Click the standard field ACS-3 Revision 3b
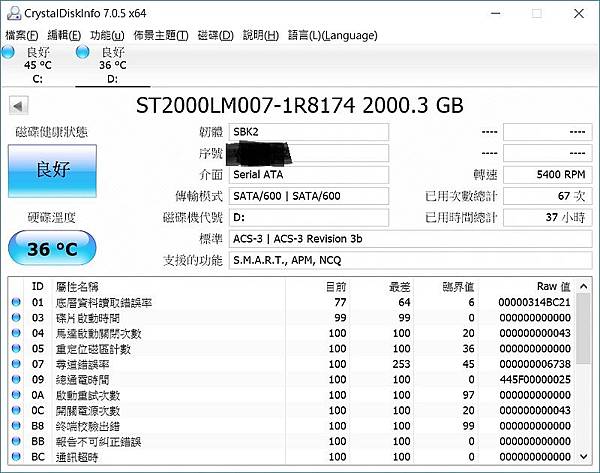The width and height of the screenshot is (600, 473). pyautogui.click(x=410, y=239)
